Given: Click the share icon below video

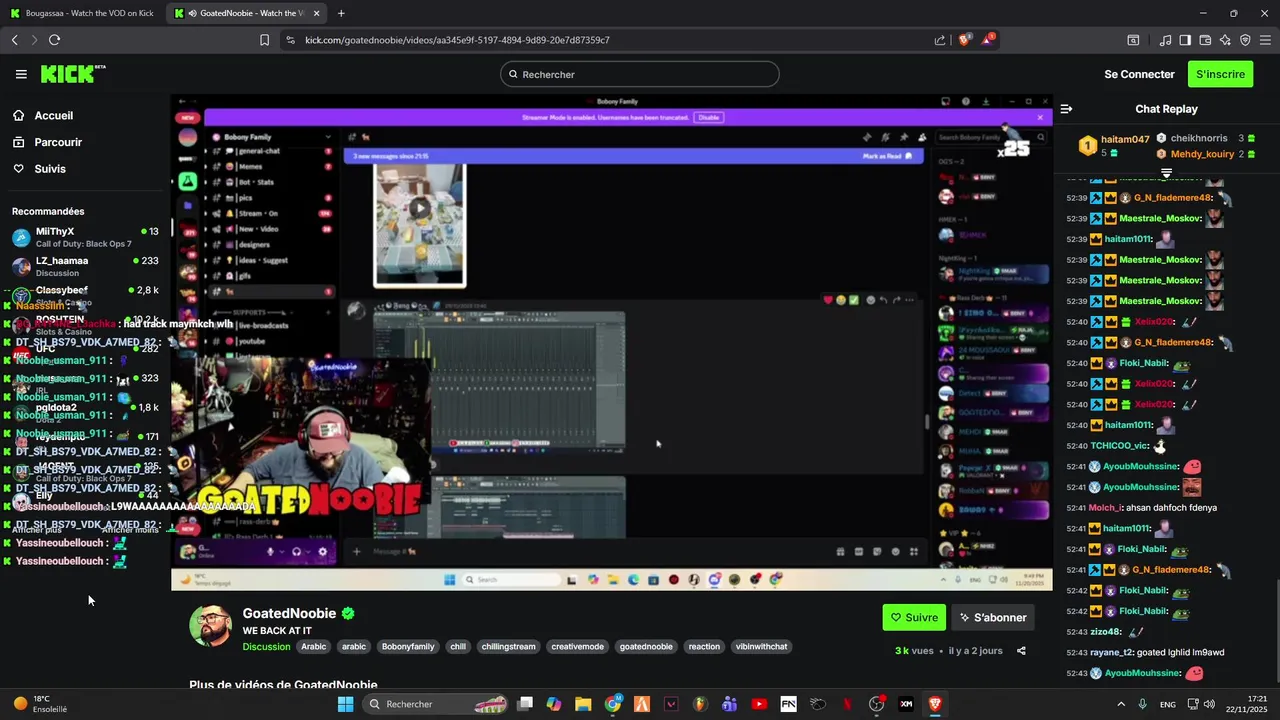Looking at the screenshot, I should [x=1021, y=651].
